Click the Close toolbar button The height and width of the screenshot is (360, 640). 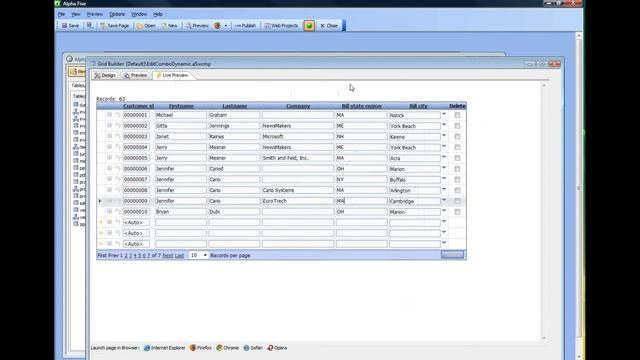click(329, 26)
